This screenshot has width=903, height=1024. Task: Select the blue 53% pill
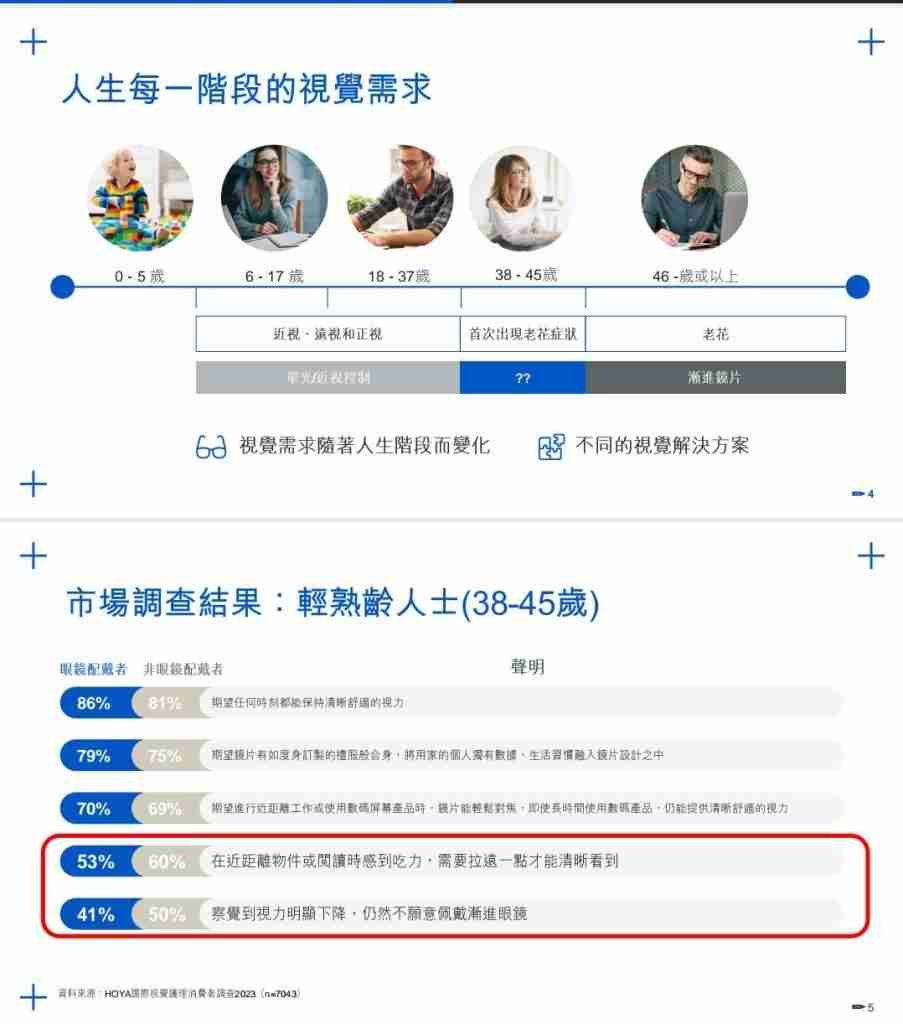tap(98, 861)
